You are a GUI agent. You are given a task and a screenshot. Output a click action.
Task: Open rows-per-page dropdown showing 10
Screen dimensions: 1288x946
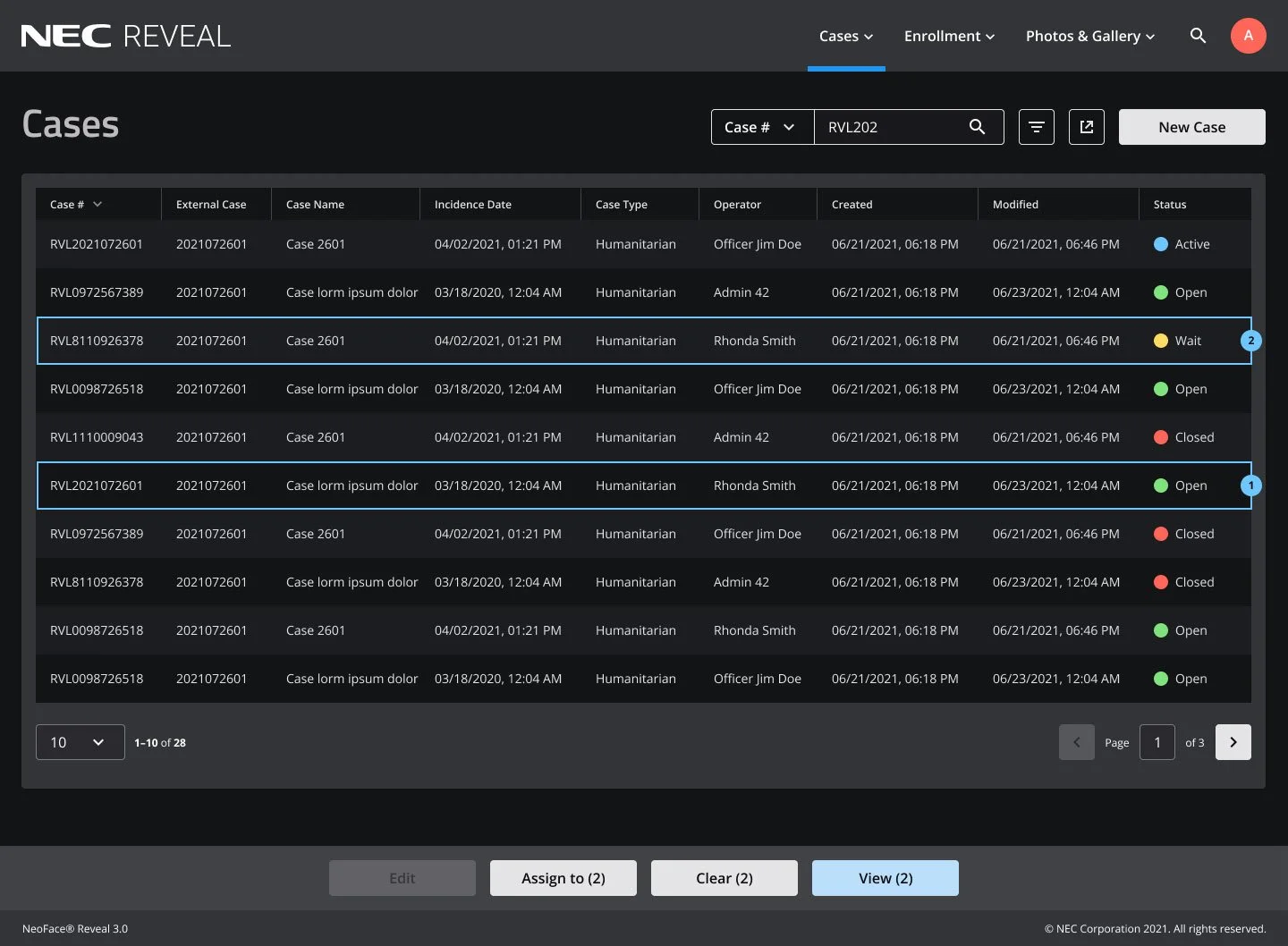pos(80,742)
